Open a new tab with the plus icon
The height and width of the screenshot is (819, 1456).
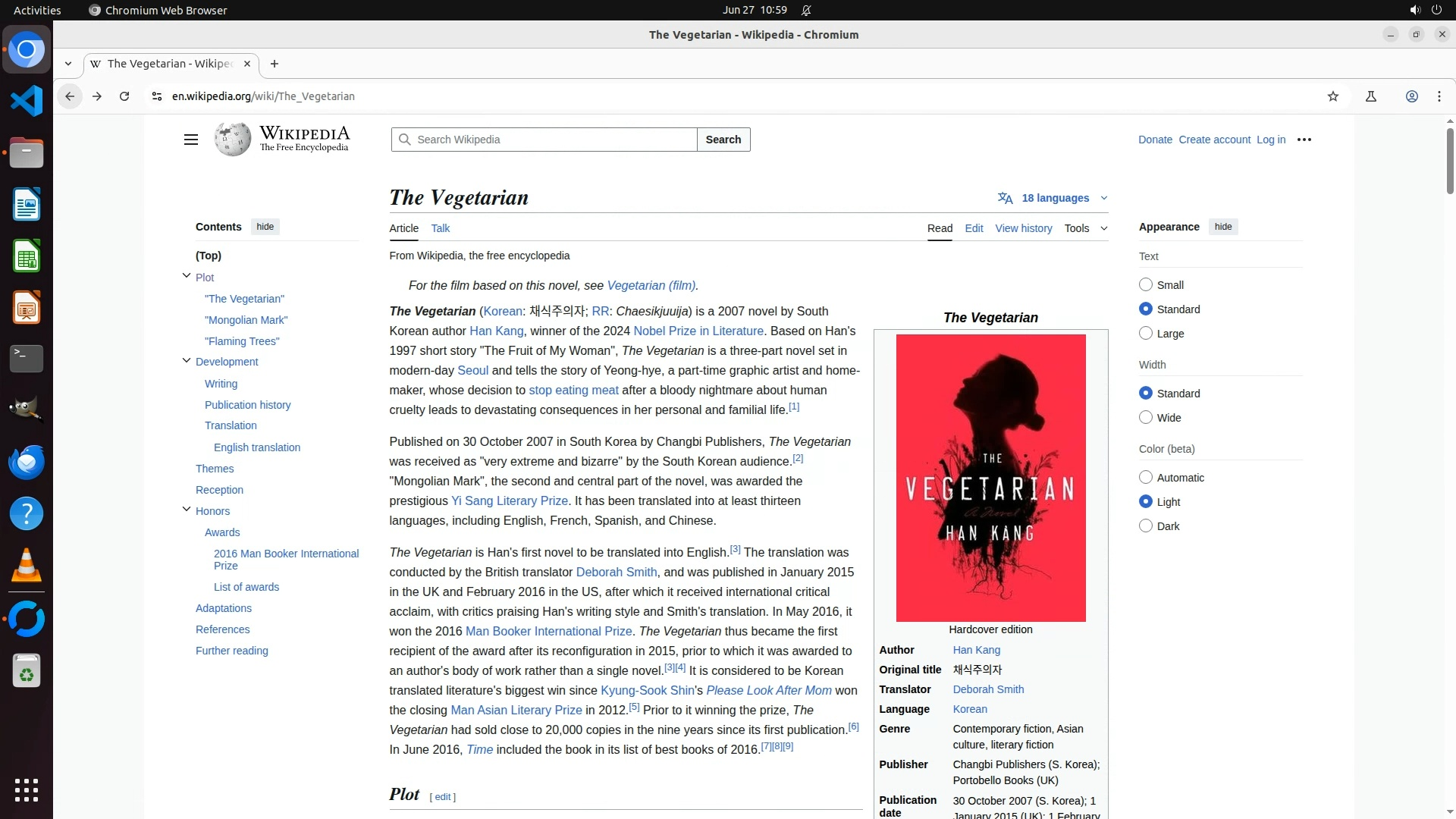275,64
